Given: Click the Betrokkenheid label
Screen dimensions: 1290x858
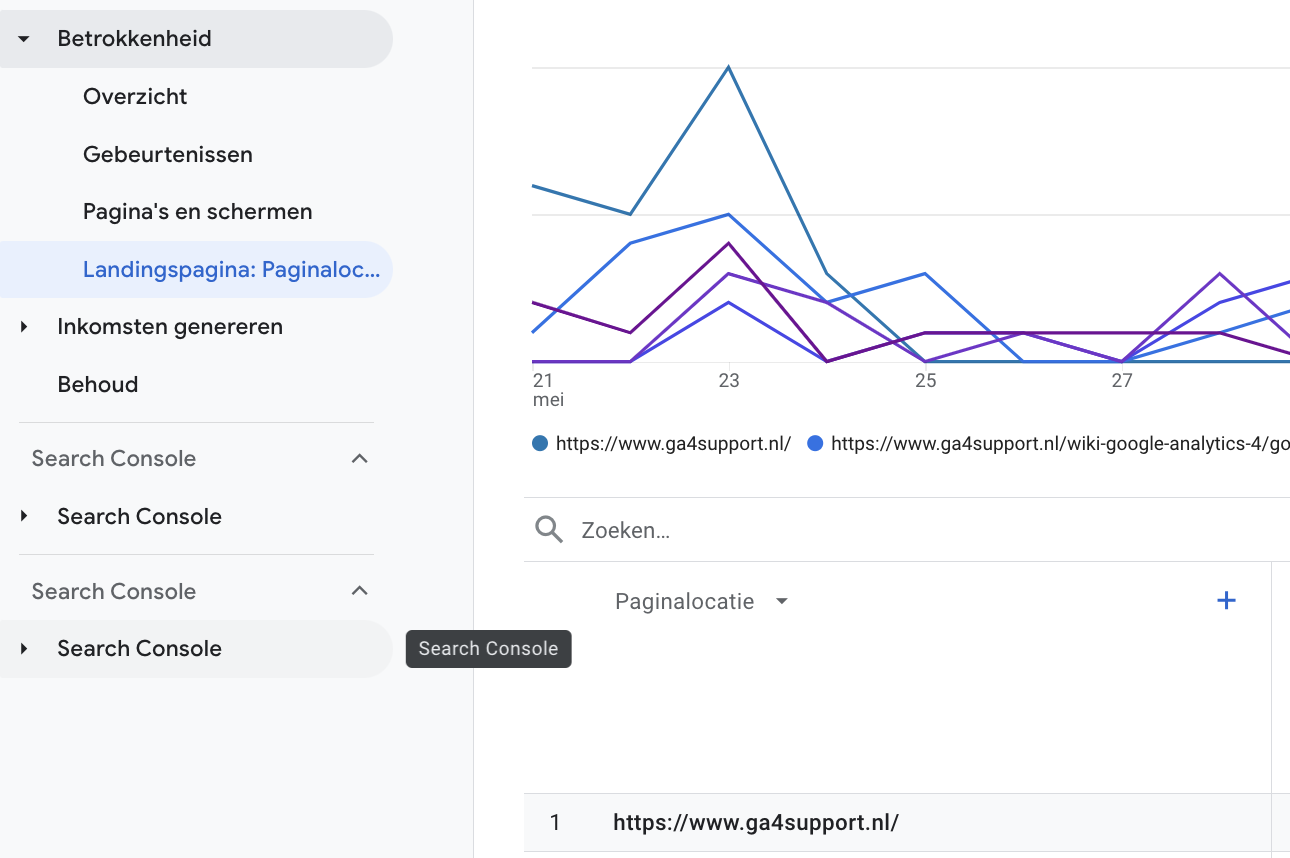Looking at the screenshot, I should 134,39.
